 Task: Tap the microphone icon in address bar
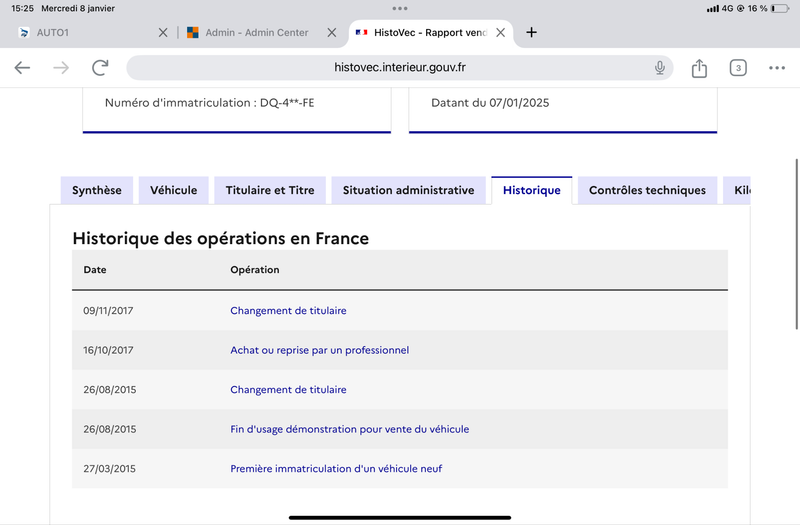tap(660, 67)
